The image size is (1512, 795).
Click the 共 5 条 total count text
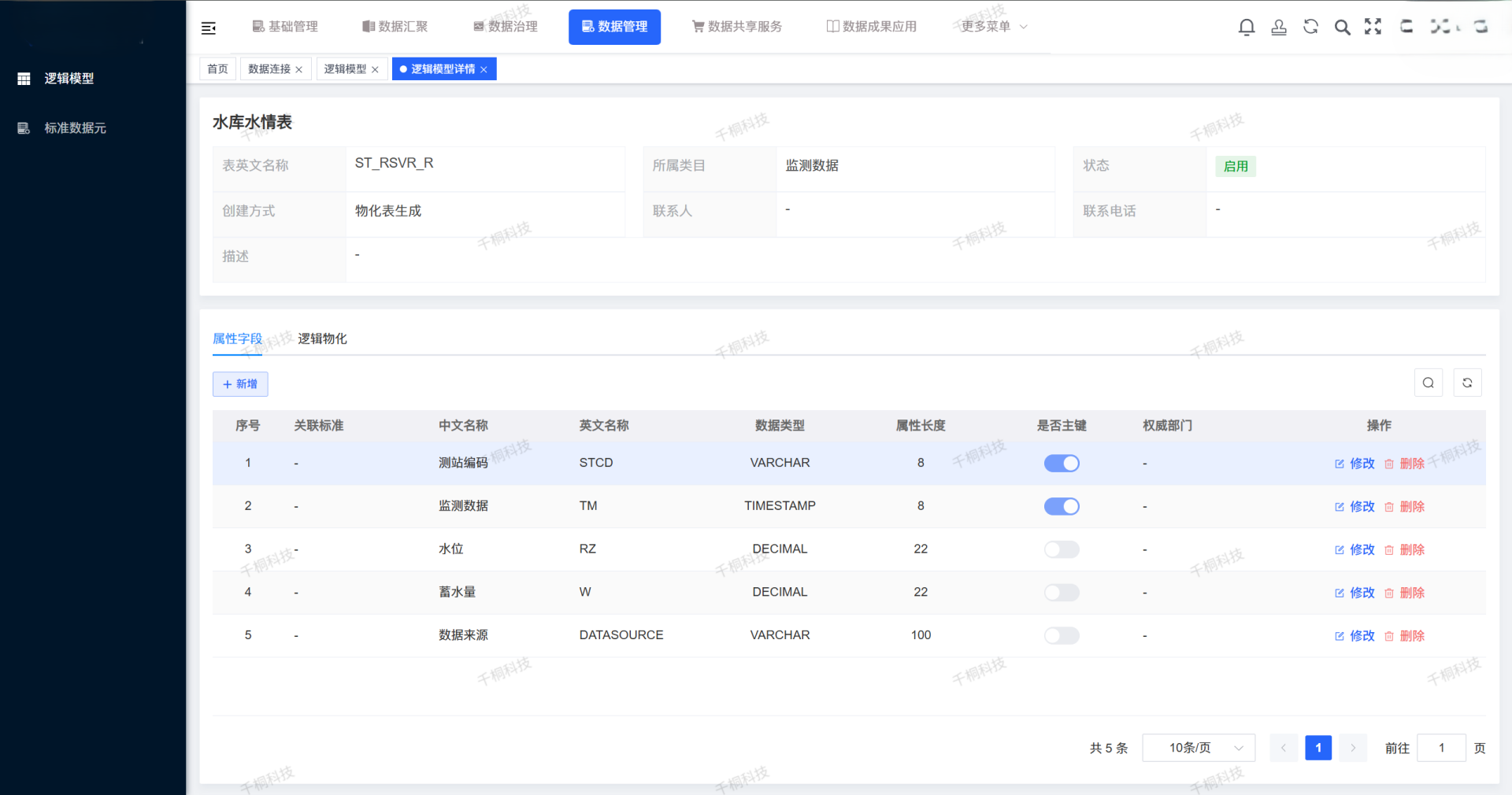click(x=1109, y=749)
